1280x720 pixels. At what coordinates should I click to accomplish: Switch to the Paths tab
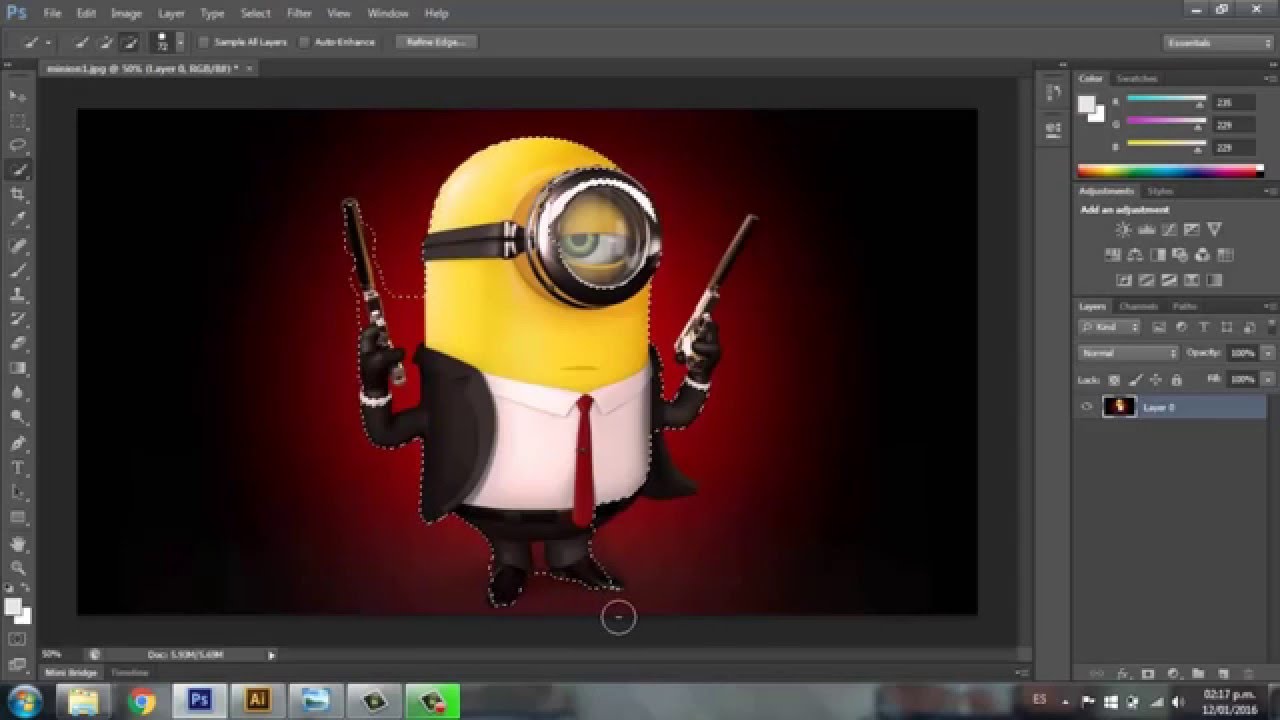[1185, 306]
